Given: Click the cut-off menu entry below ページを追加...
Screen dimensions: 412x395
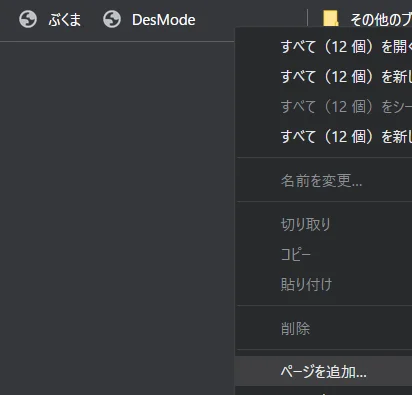Looking at the screenshot, I should tap(324, 391).
